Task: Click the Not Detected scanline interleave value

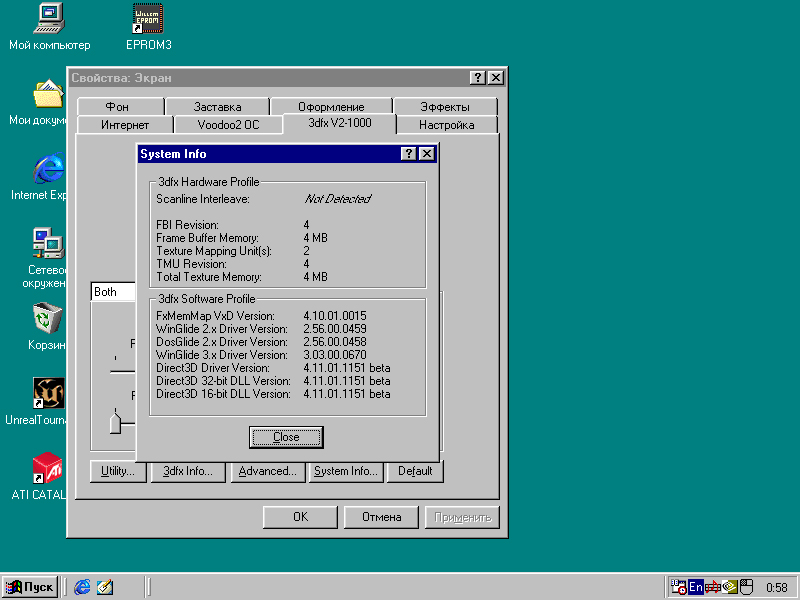Action: coord(338,199)
